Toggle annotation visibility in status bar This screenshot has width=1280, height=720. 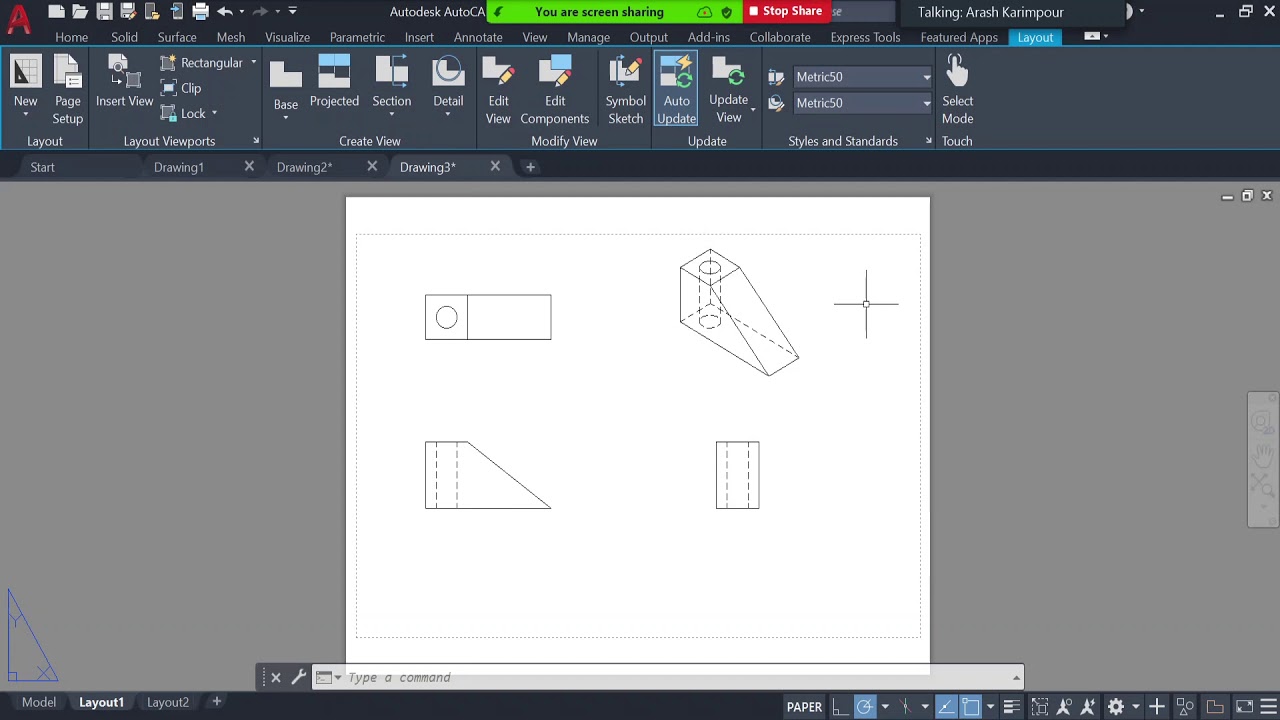(x=1064, y=707)
